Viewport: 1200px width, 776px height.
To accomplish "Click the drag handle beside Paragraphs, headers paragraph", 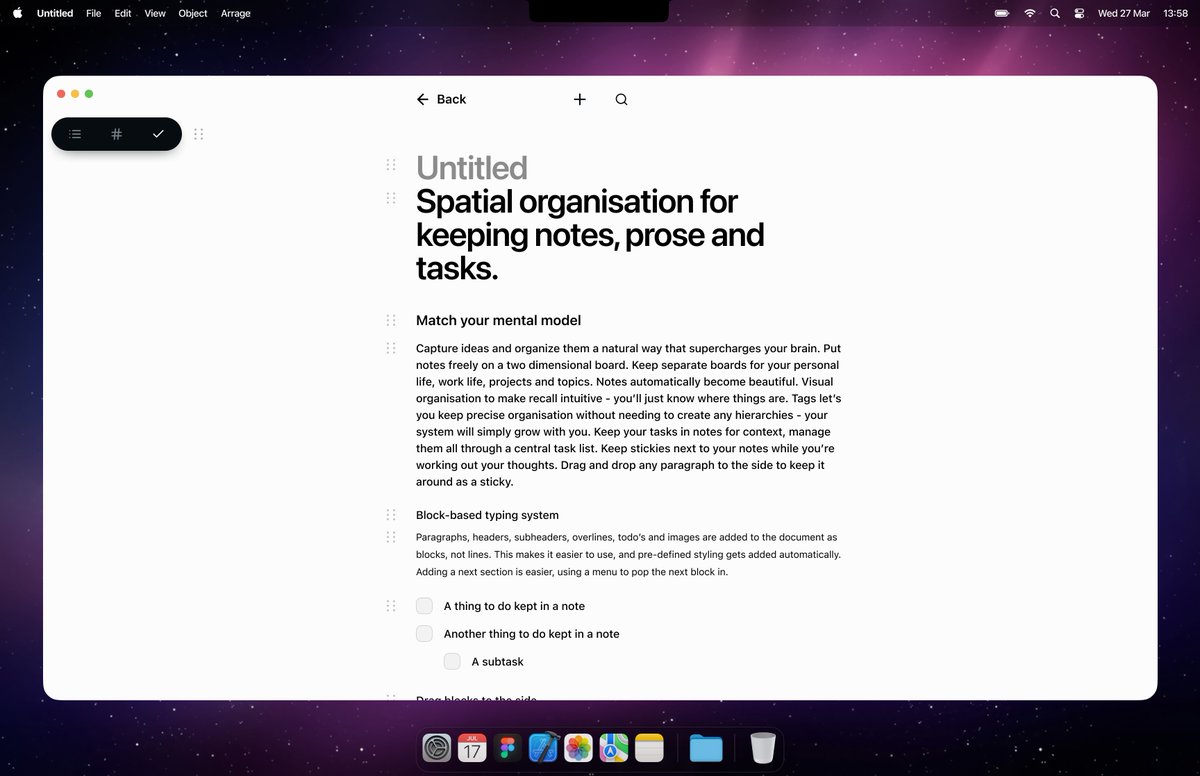I will coord(391,537).
